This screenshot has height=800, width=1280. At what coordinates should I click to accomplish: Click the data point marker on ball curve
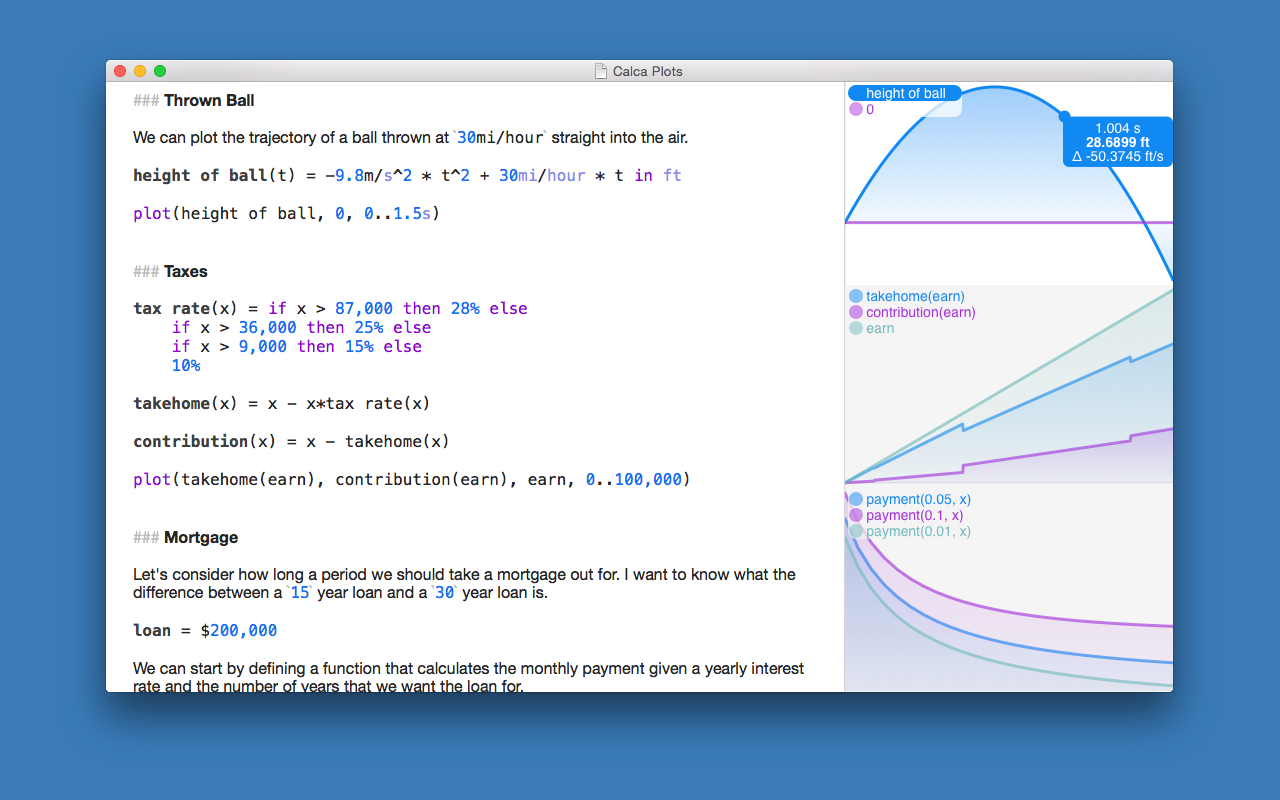pyautogui.click(x=1064, y=116)
